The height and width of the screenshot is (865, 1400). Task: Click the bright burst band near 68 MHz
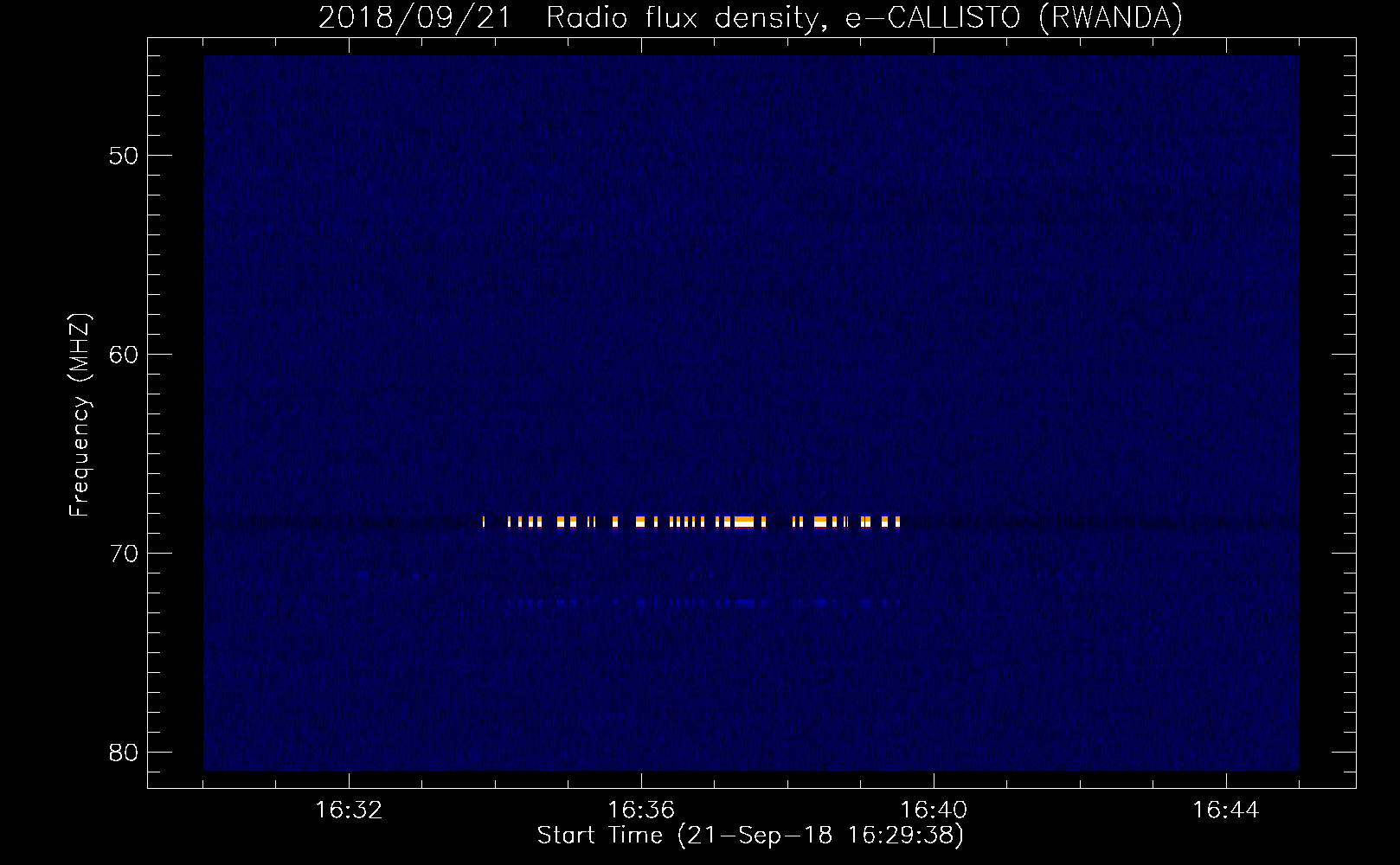point(691,522)
